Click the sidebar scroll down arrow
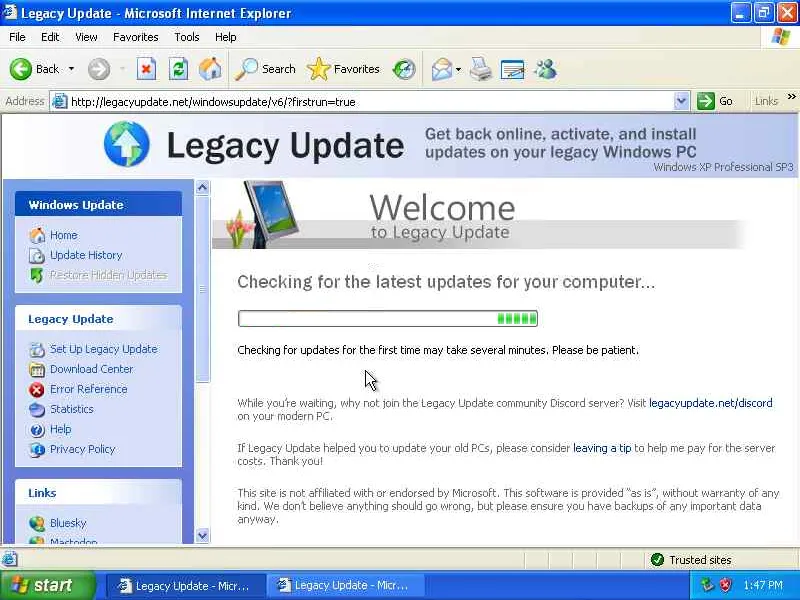The image size is (800, 600). point(203,536)
